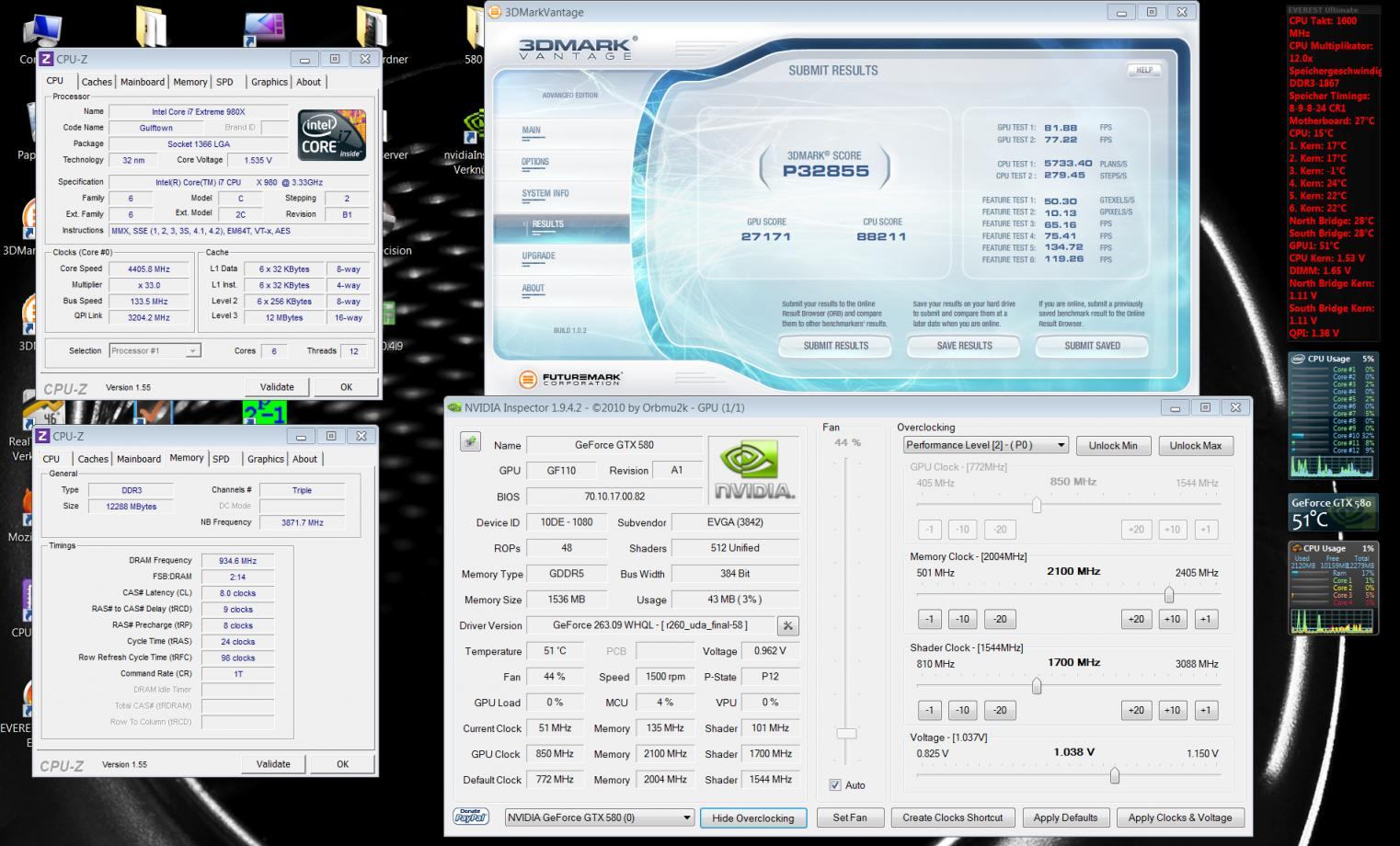
Task: Open the NVIDIA GeForce GTX 580 (0) GPU selector
Action: click(599, 817)
